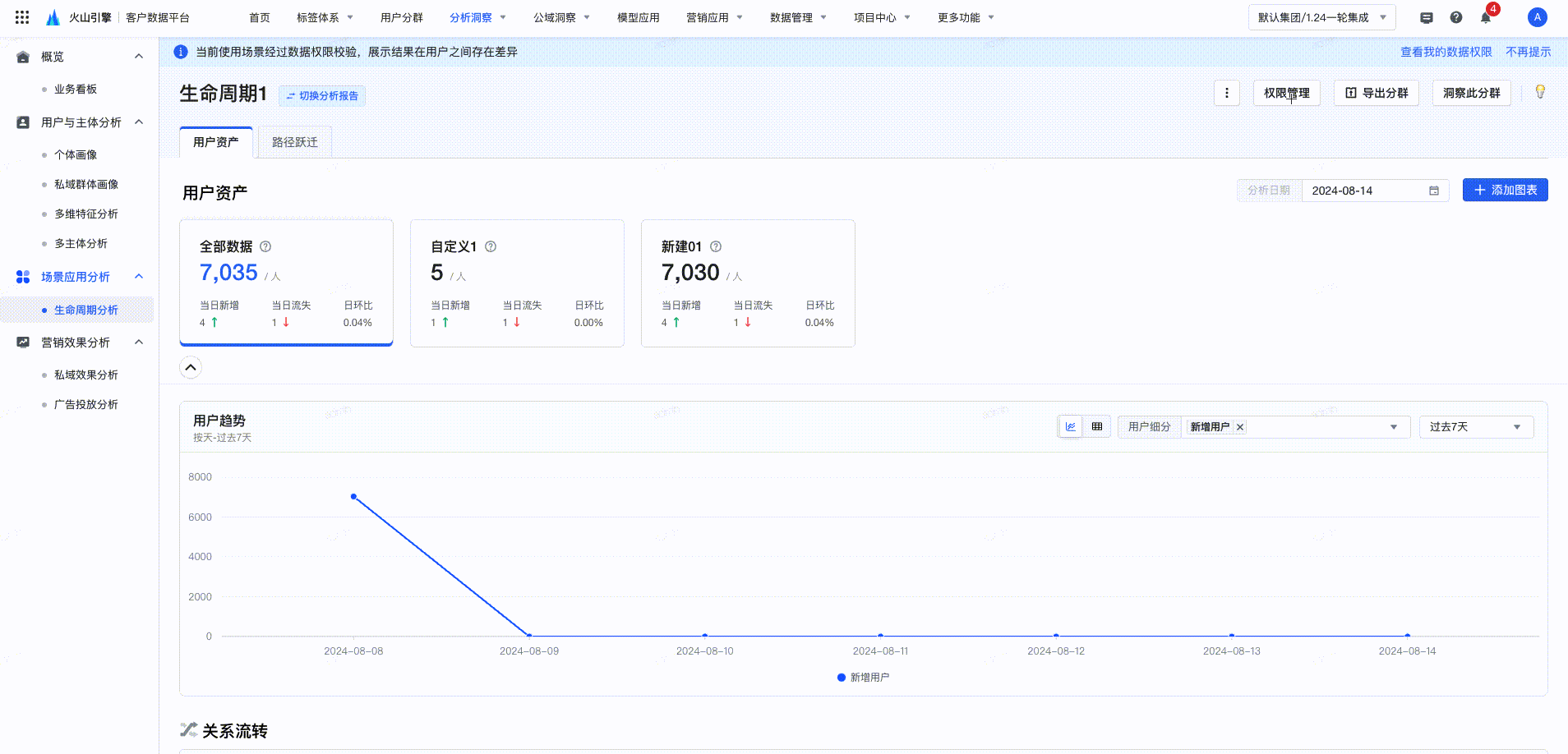Click the help question mark icon
Image resolution: width=1568 pixels, height=754 pixels.
click(1456, 17)
